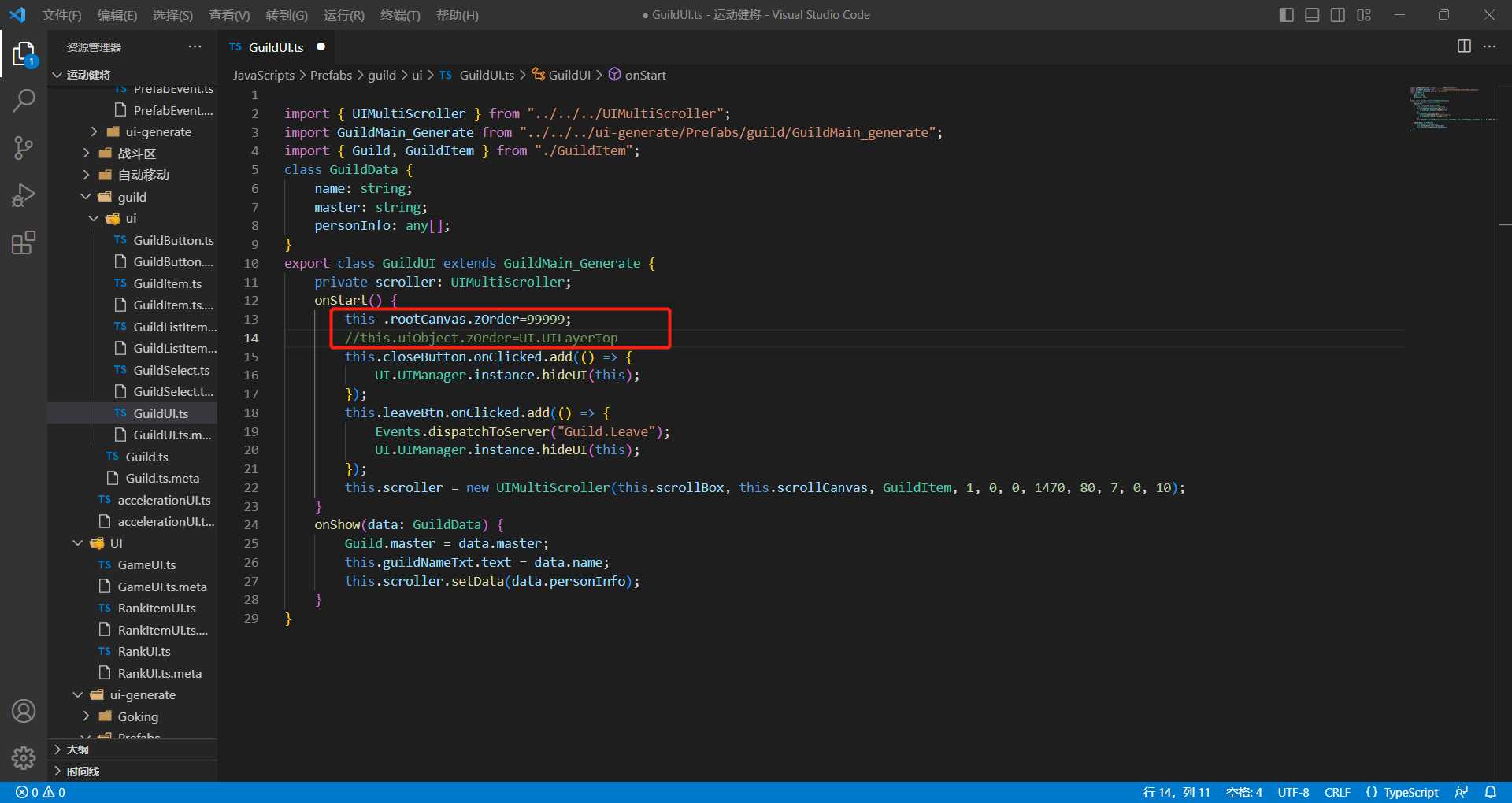Open 终端(T) menu
Viewport: 1512px width, 803px height.
coord(400,15)
